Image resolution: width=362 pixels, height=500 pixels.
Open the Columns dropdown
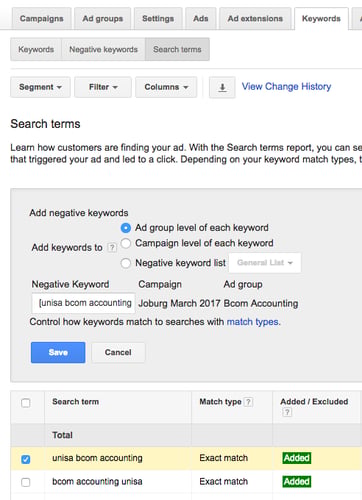tap(166, 87)
